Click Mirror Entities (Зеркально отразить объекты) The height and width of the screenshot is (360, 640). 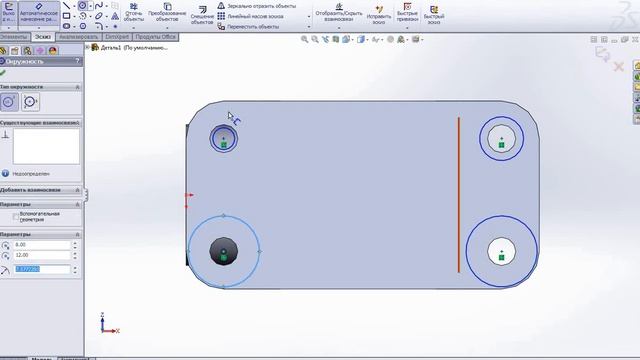[x=257, y=6]
